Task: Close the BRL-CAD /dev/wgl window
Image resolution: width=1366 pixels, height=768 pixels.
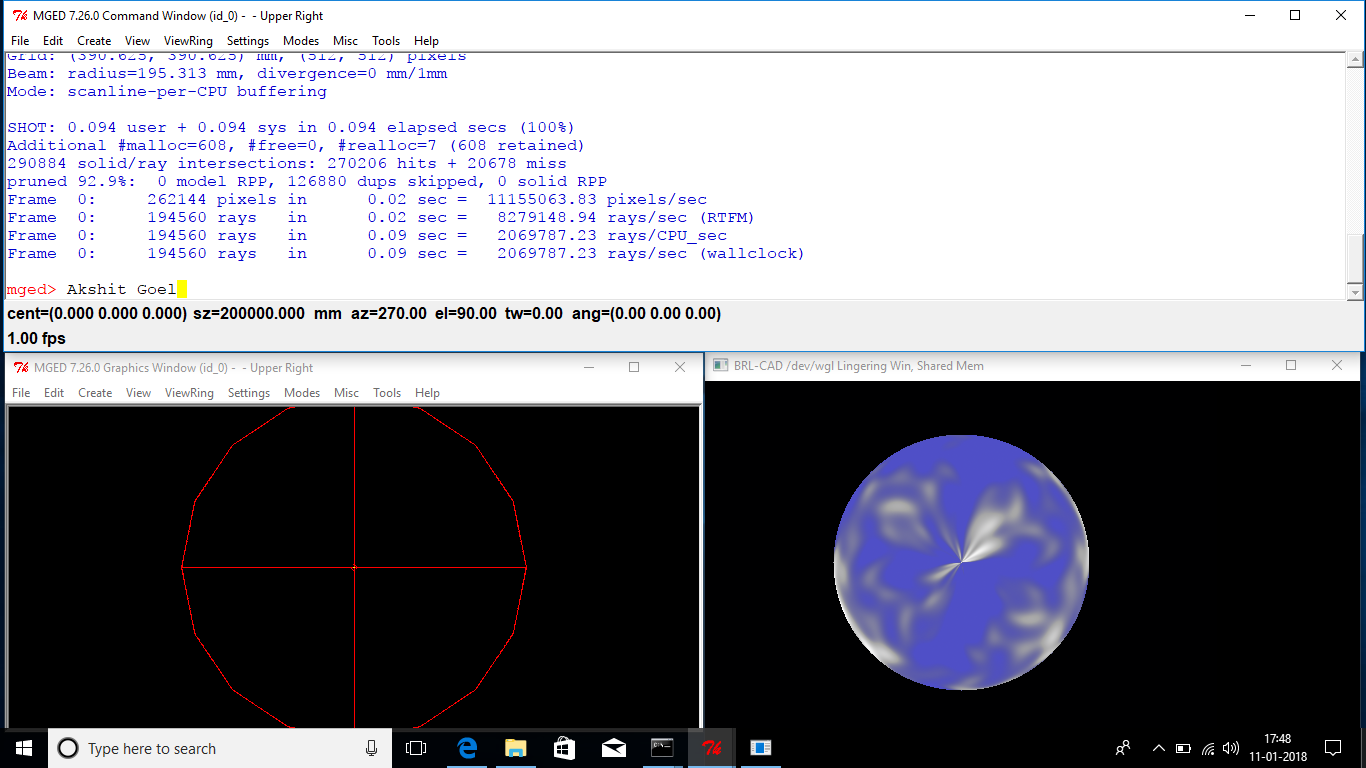Action: (x=1337, y=366)
